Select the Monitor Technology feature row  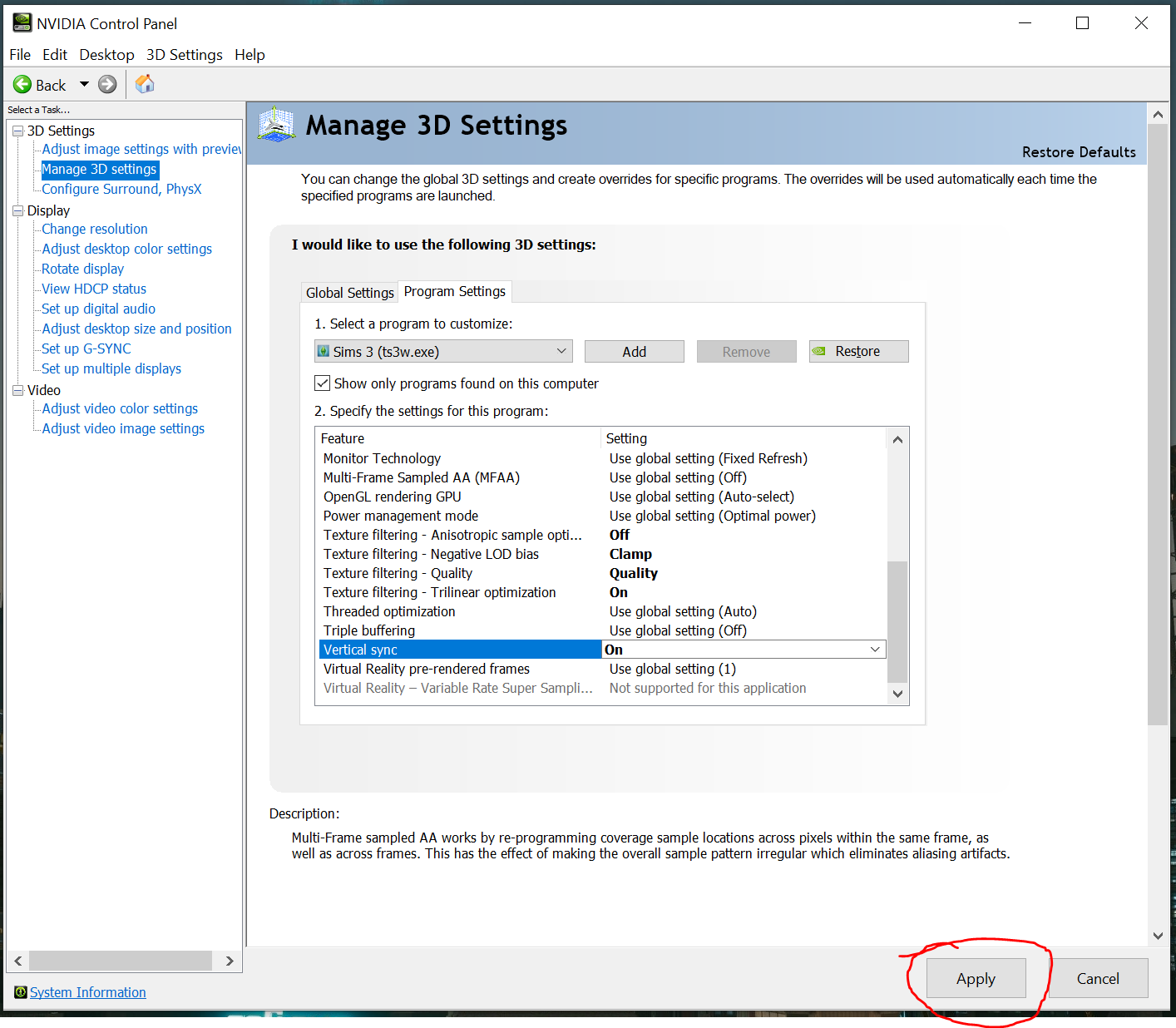pos(603,458)
